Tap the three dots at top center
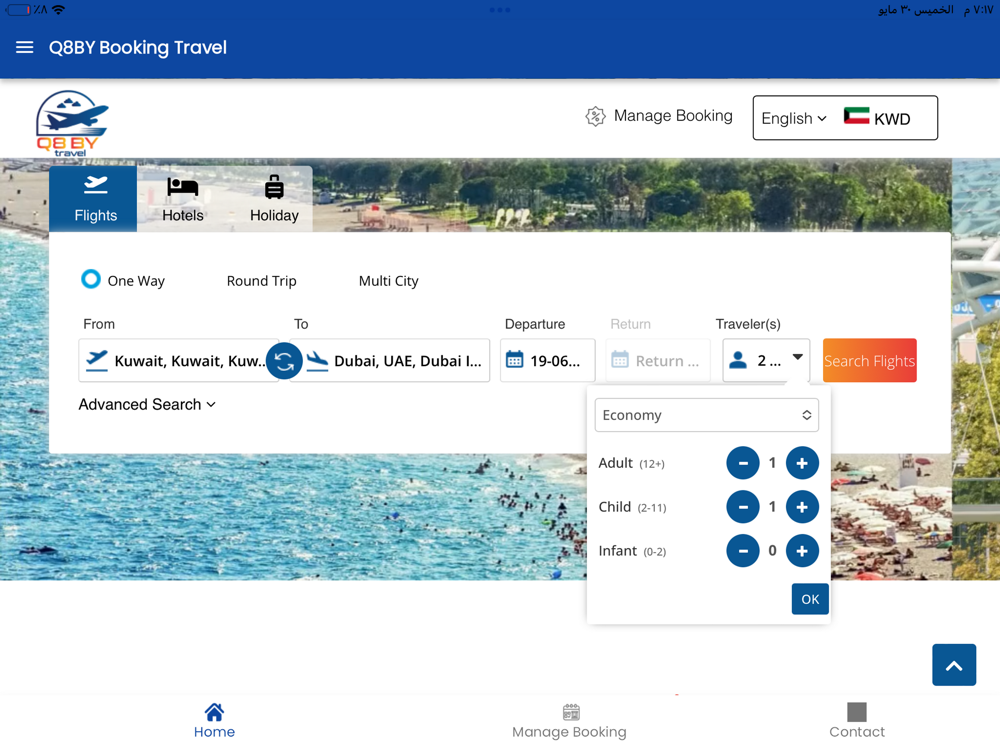The height and width of the screenshot is (750, 1000). 499,10
